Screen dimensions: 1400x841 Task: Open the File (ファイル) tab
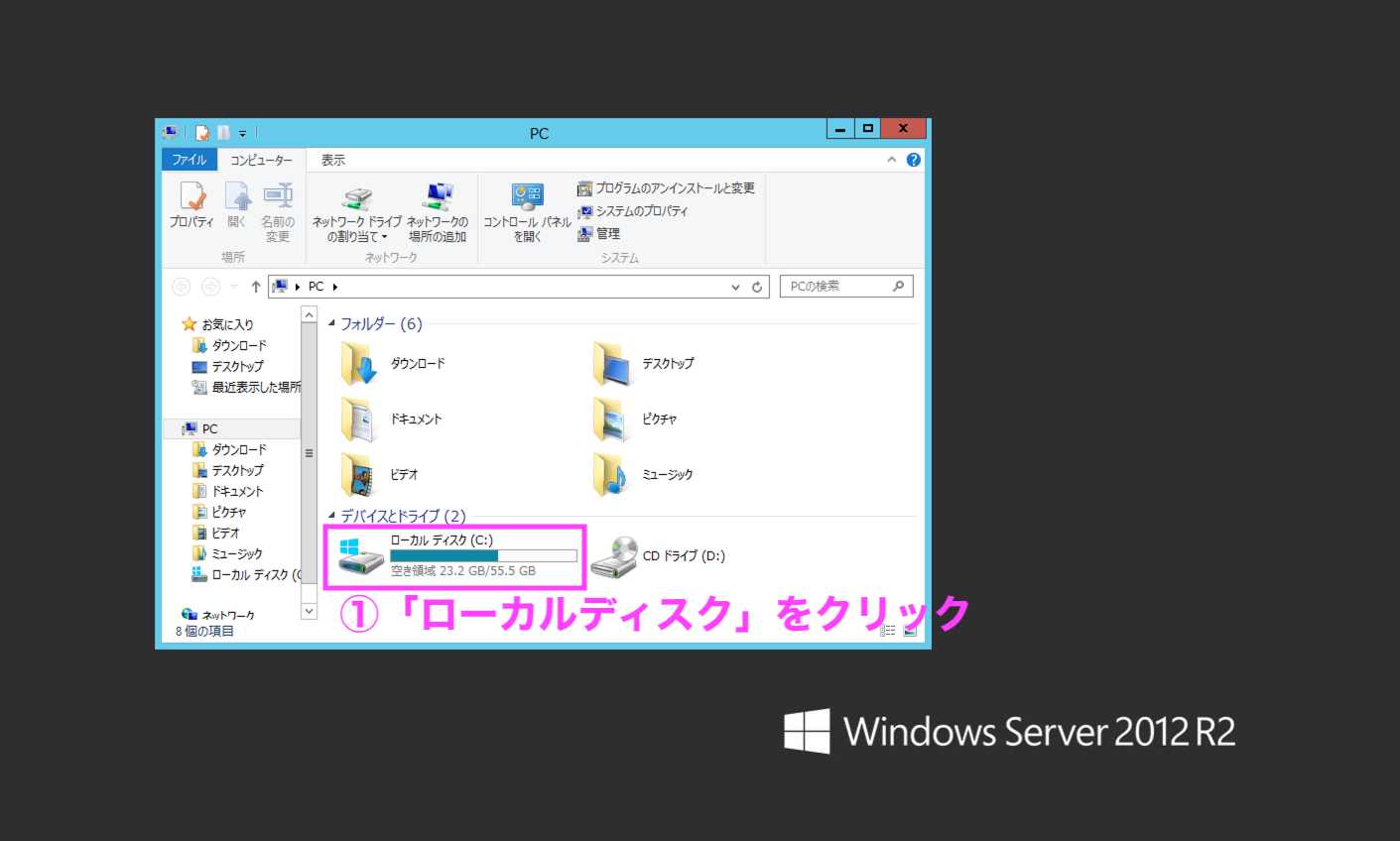pos(189,160)
